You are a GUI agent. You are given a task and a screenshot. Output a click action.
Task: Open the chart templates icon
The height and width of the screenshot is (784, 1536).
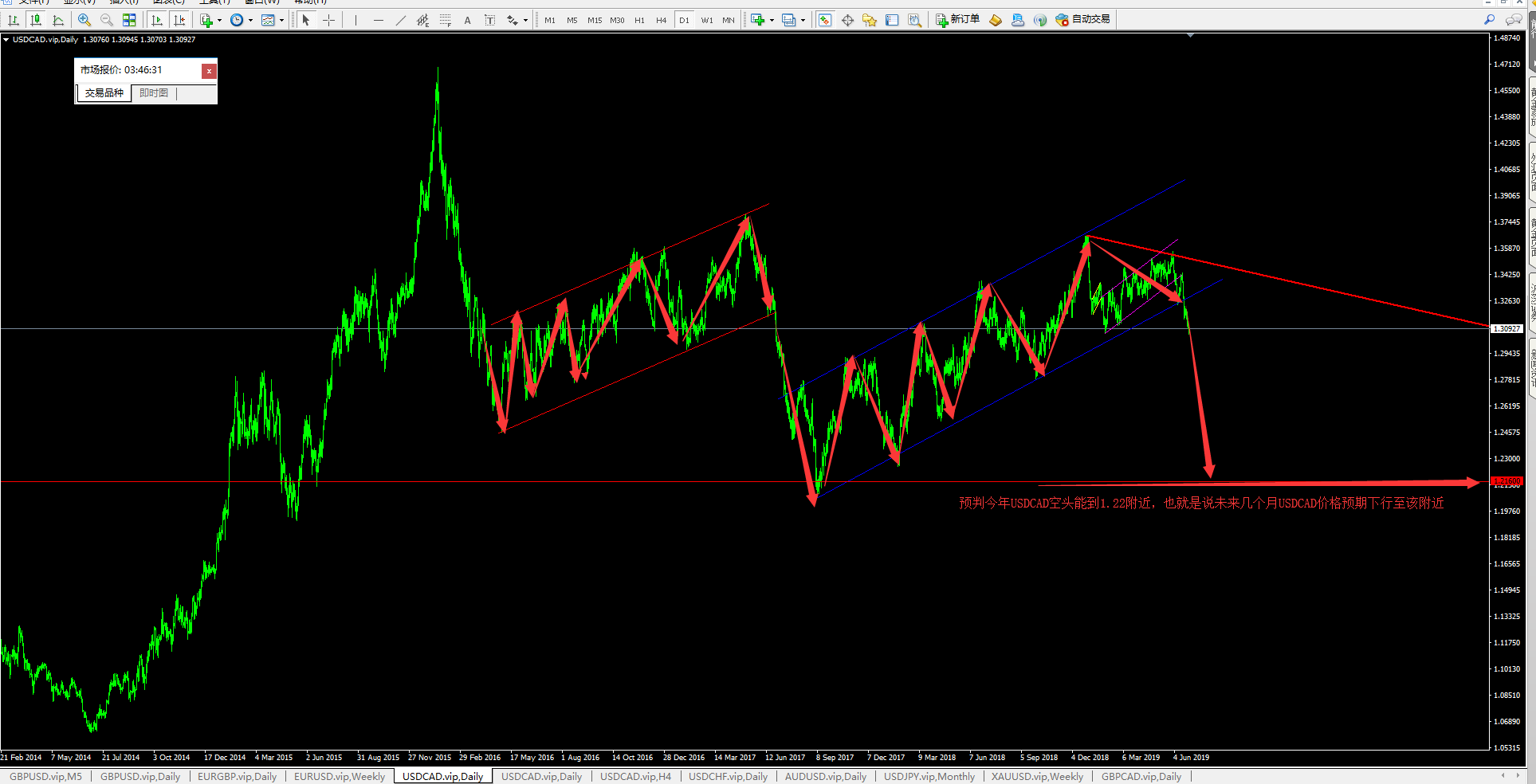pyautogui.click(x=268, y=20)
